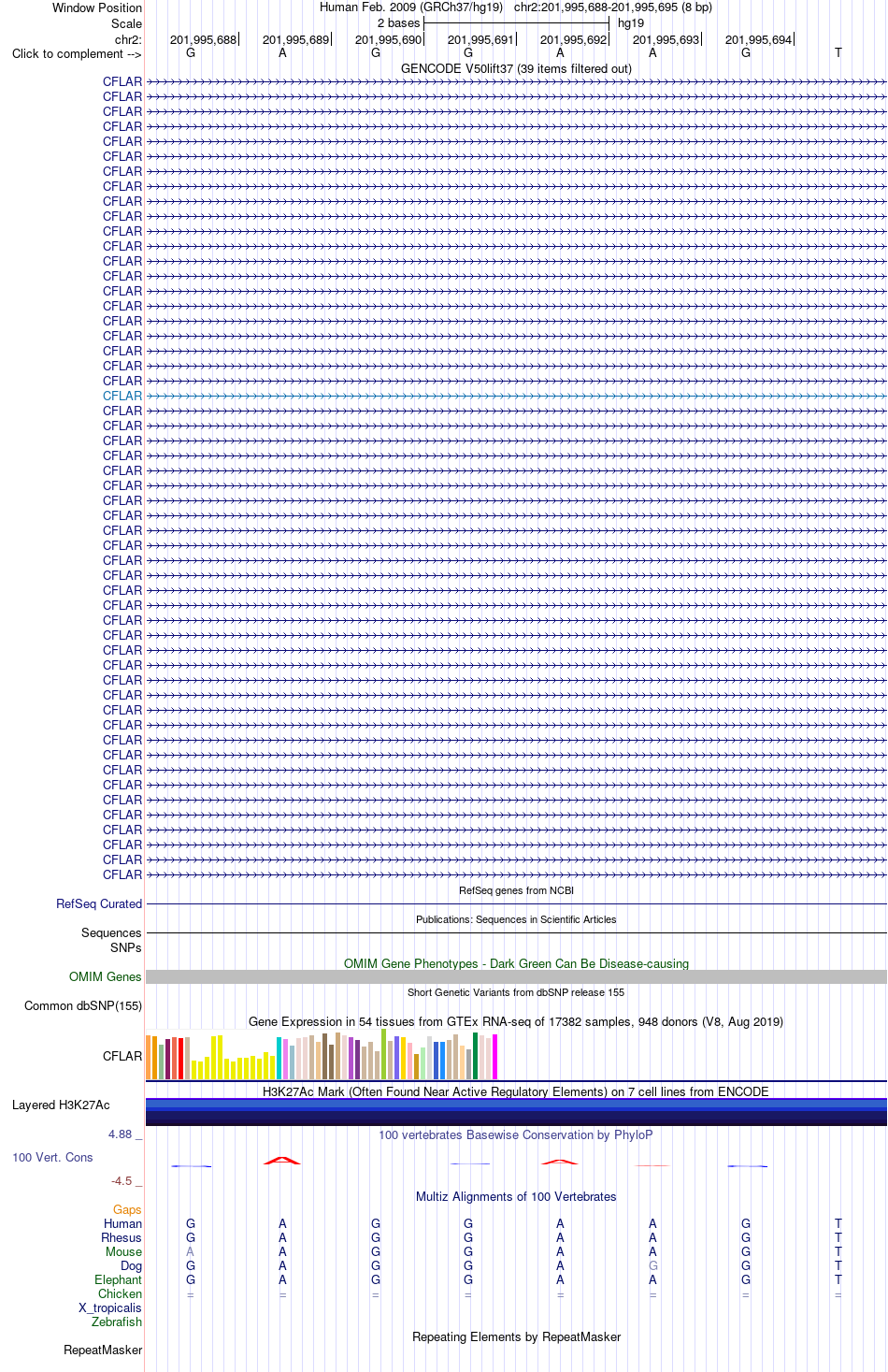Click the dark green bar in the GTEx chart

(x=476, y=1056)
